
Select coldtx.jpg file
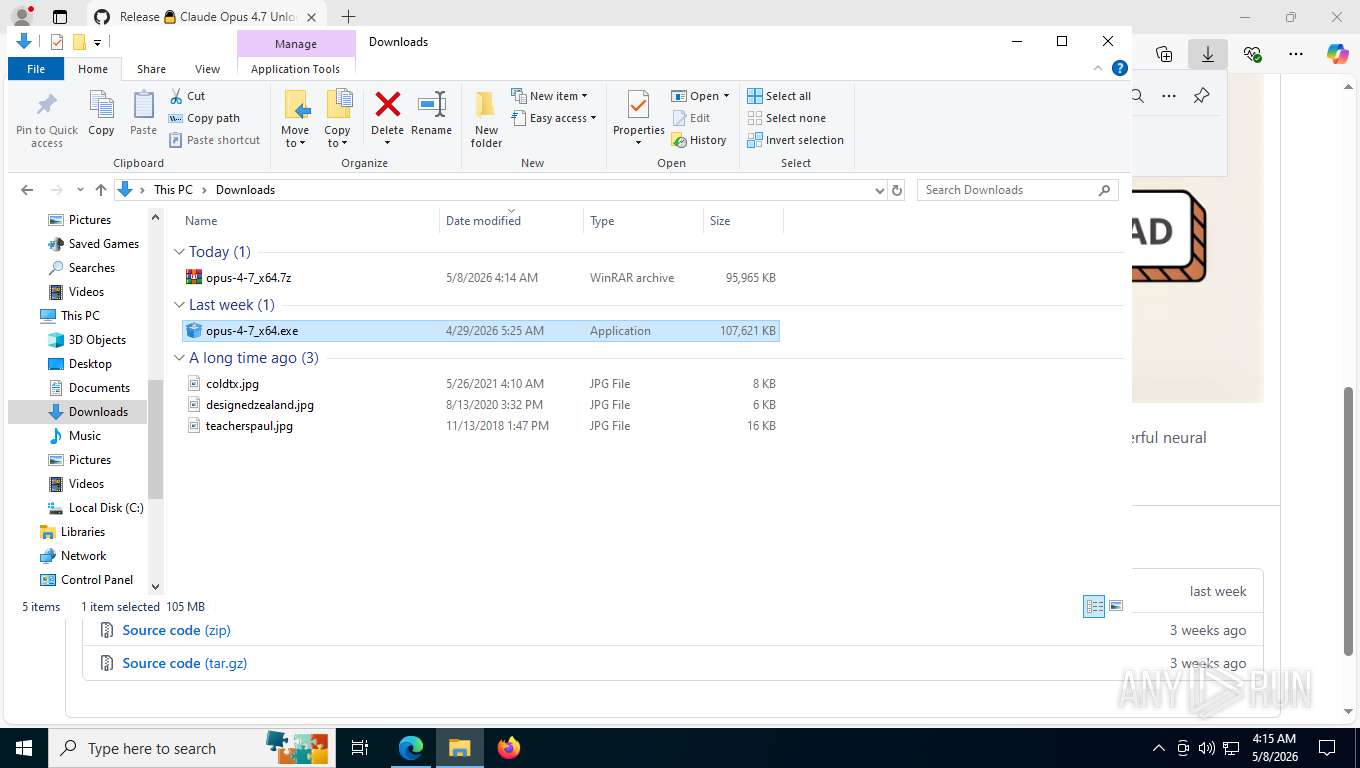coord(481,384)
